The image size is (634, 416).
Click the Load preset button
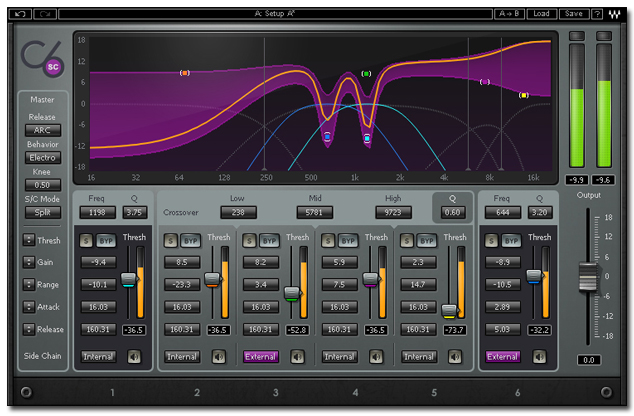coord(542,14)
